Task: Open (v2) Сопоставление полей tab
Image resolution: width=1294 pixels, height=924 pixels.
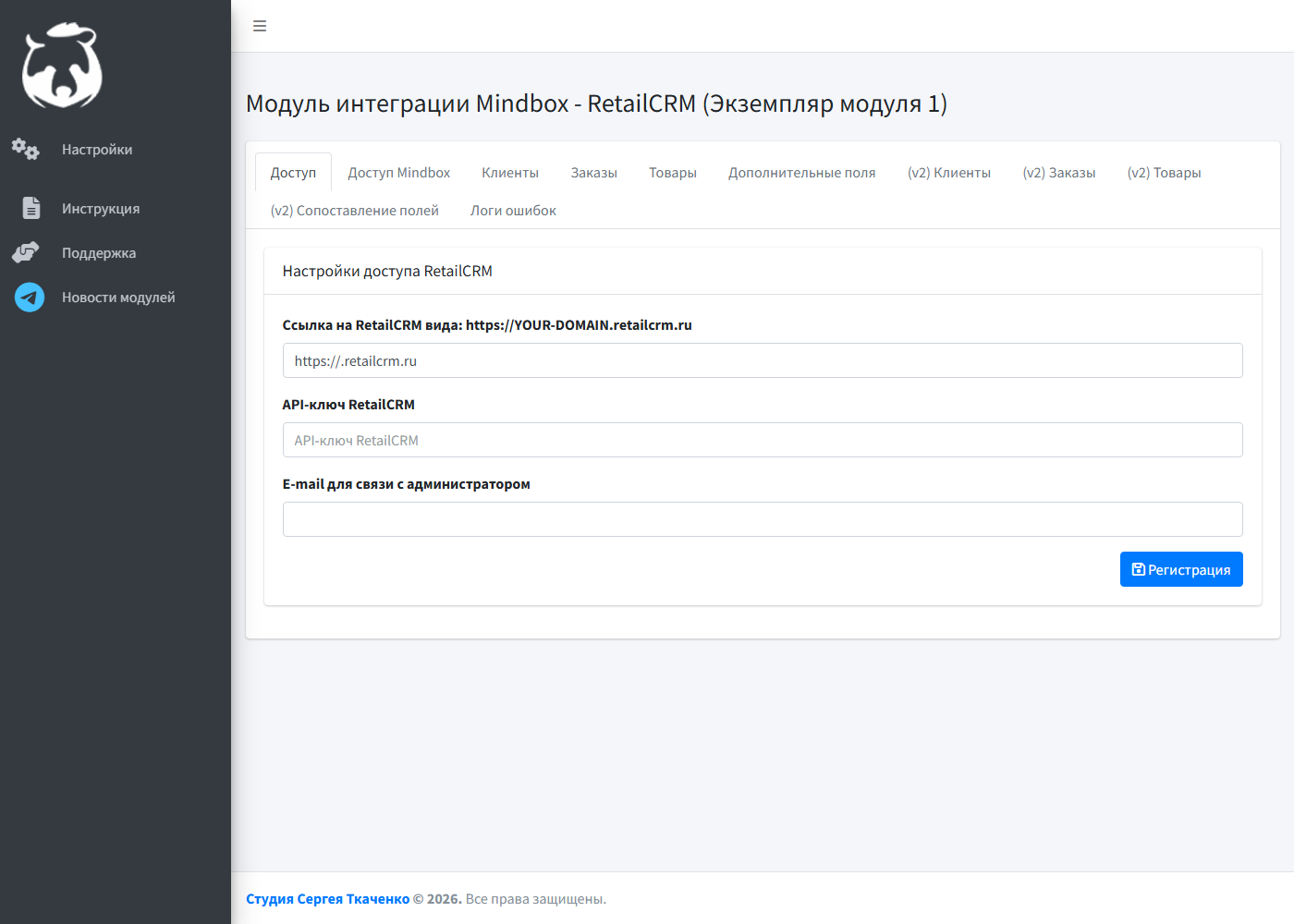Action: click(x=355, y=211)
